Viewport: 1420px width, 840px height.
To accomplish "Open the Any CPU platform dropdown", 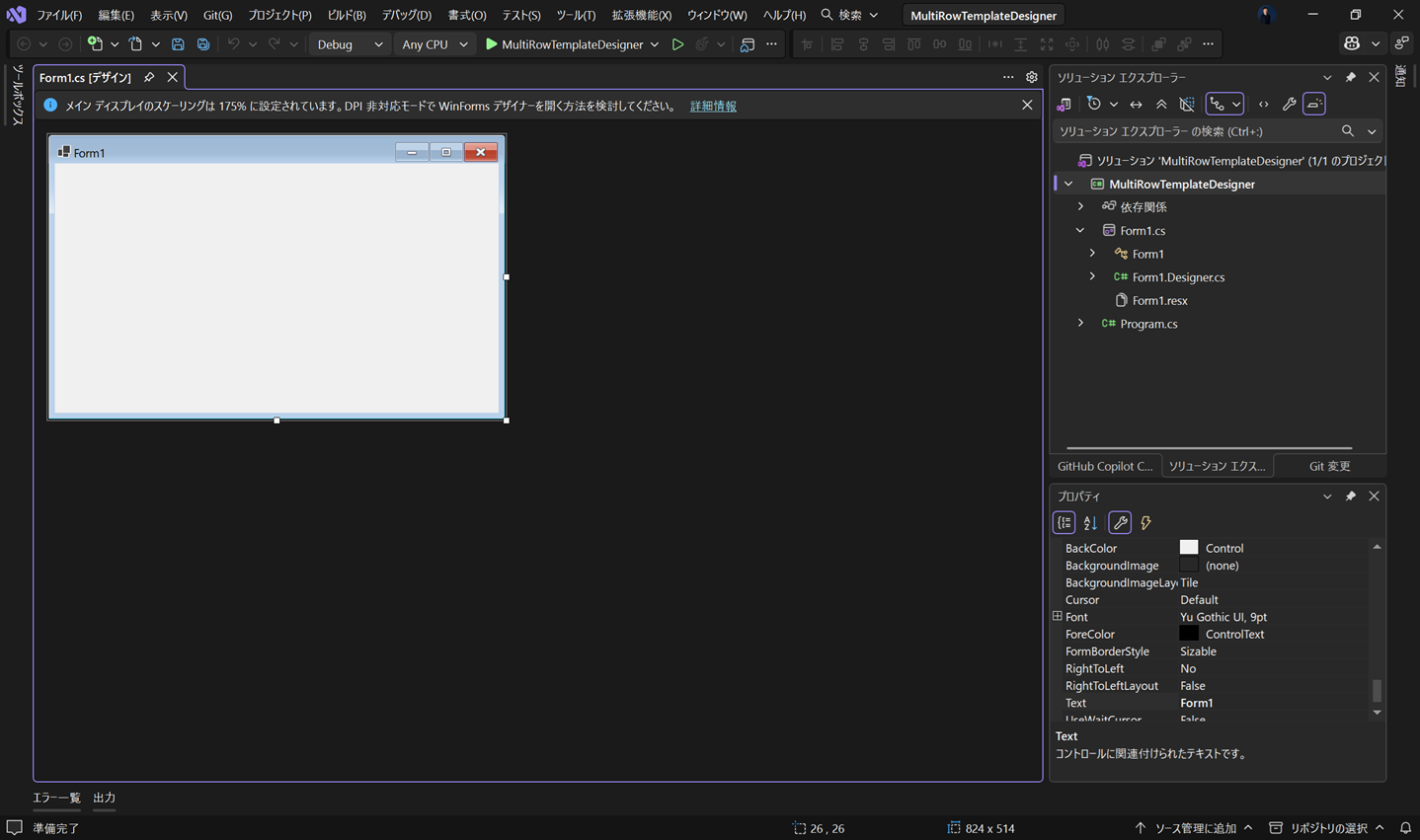I will click(x=434, y=44).
